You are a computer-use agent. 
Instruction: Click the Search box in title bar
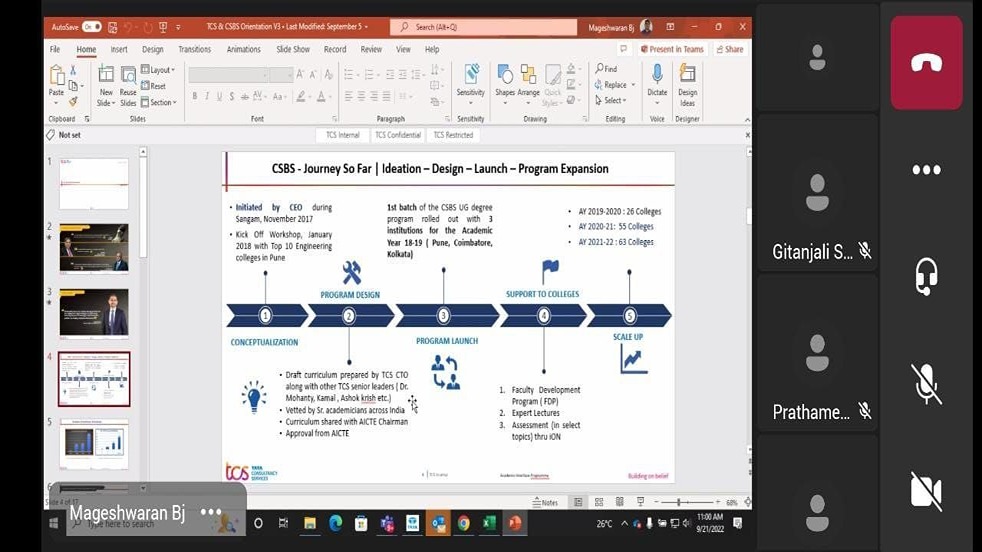pos(483,27)
